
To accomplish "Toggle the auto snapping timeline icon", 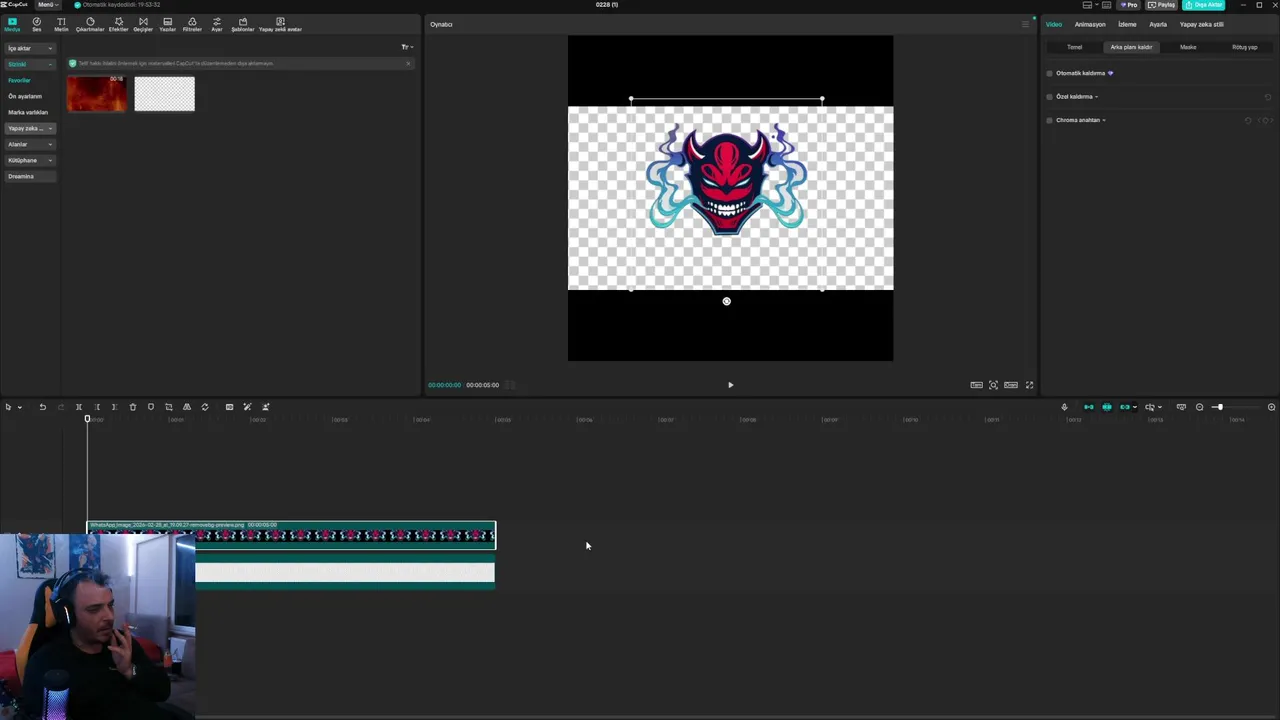I will click(x=1107, y=407).
